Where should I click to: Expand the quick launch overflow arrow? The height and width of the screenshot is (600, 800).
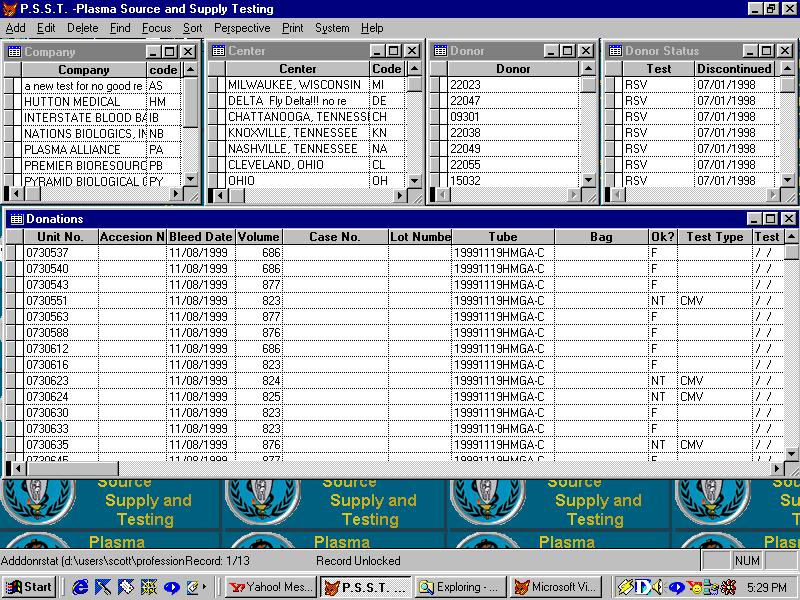(x=206, y=587)
